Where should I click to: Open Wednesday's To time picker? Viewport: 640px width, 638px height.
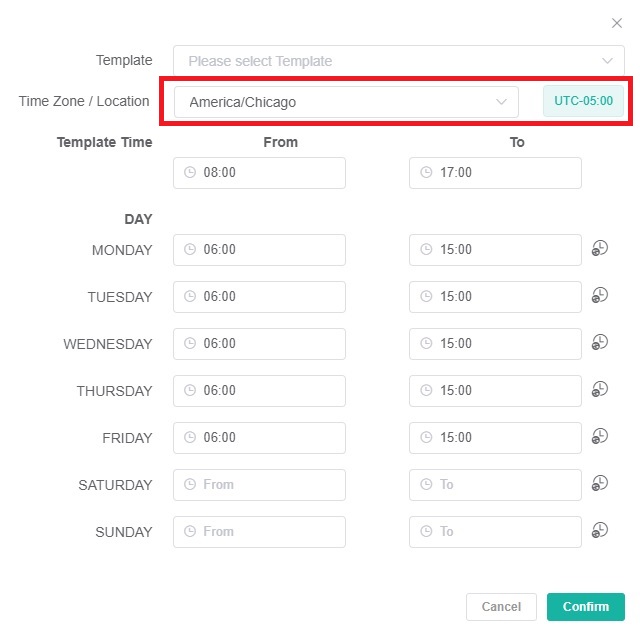click(x=495, y=344)
